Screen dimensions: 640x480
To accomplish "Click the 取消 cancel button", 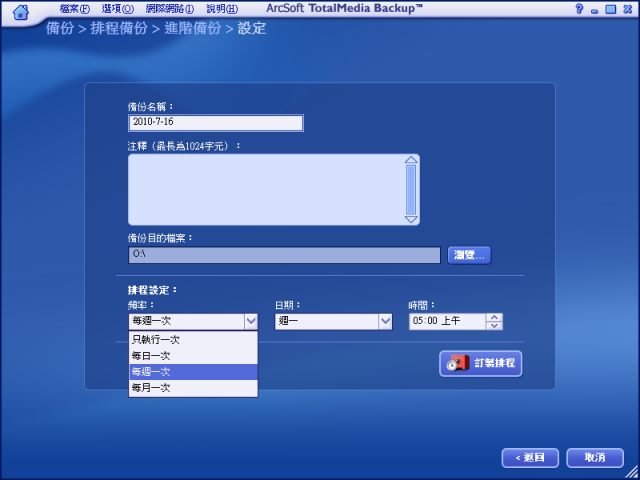I will click(x=595, y=458).
